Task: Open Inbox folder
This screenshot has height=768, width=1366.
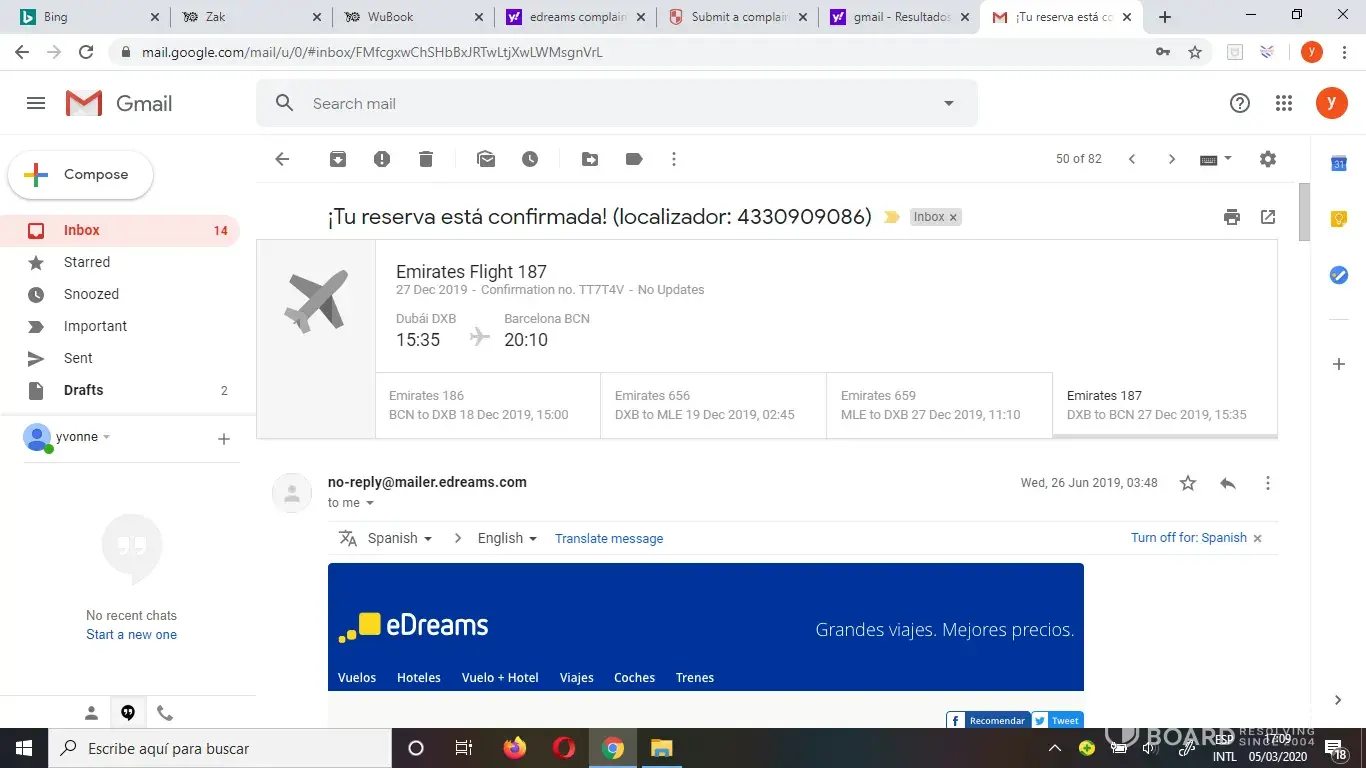Action: pos(120,230)
